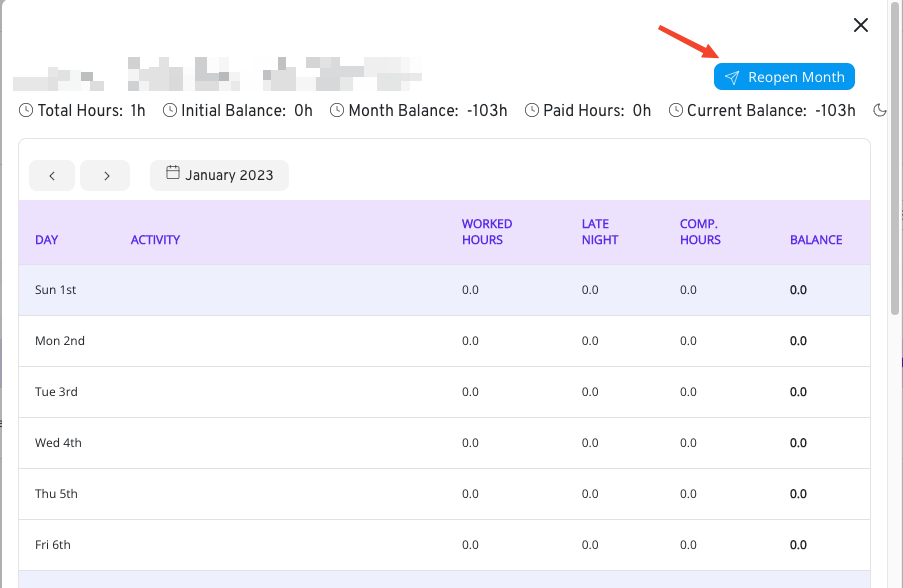Click the Month Balance: -103h summary text
Image resolution: width=903 pixels, height=588 pixels.
pos(428,110)
